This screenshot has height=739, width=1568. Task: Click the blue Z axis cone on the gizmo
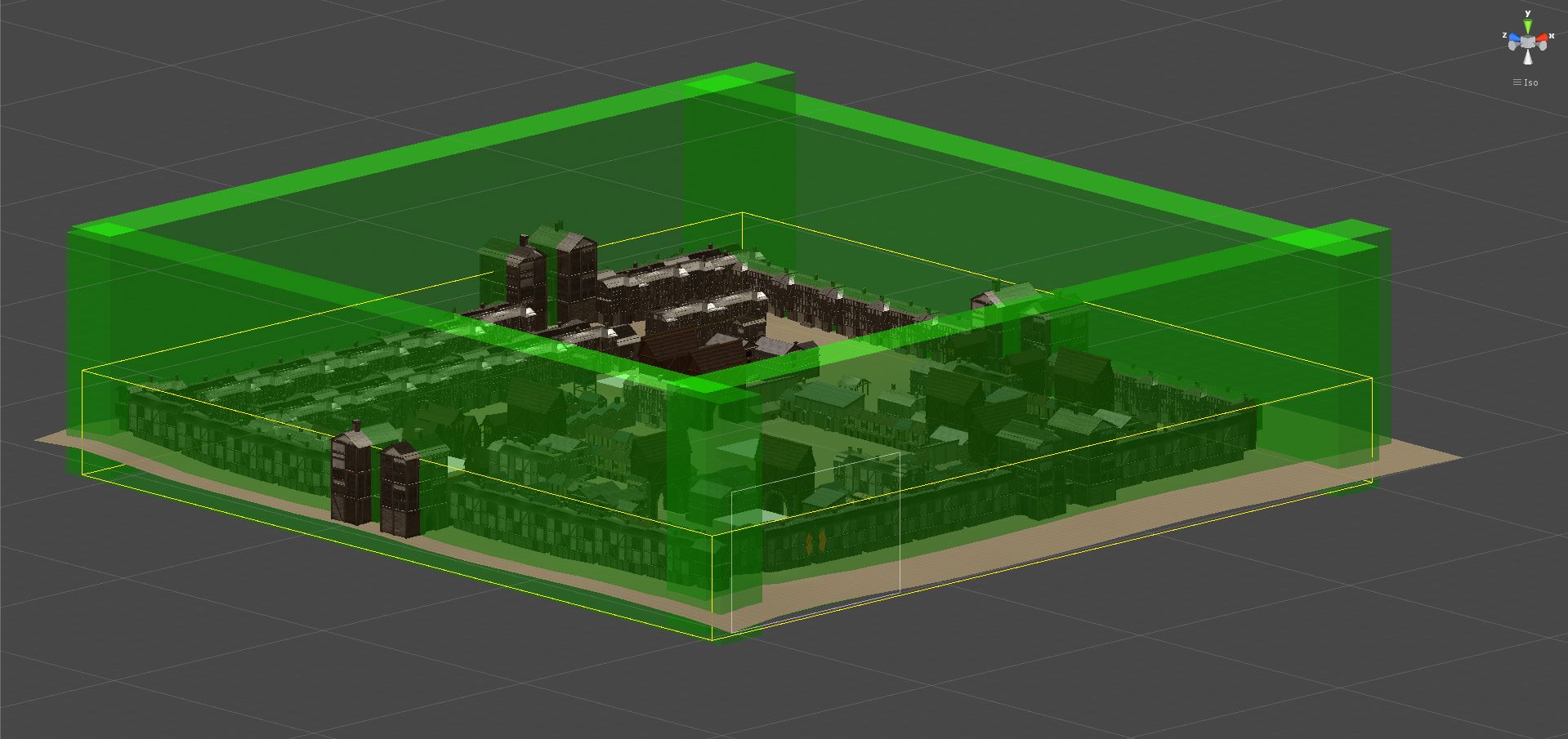click(x=1515, y=37)
